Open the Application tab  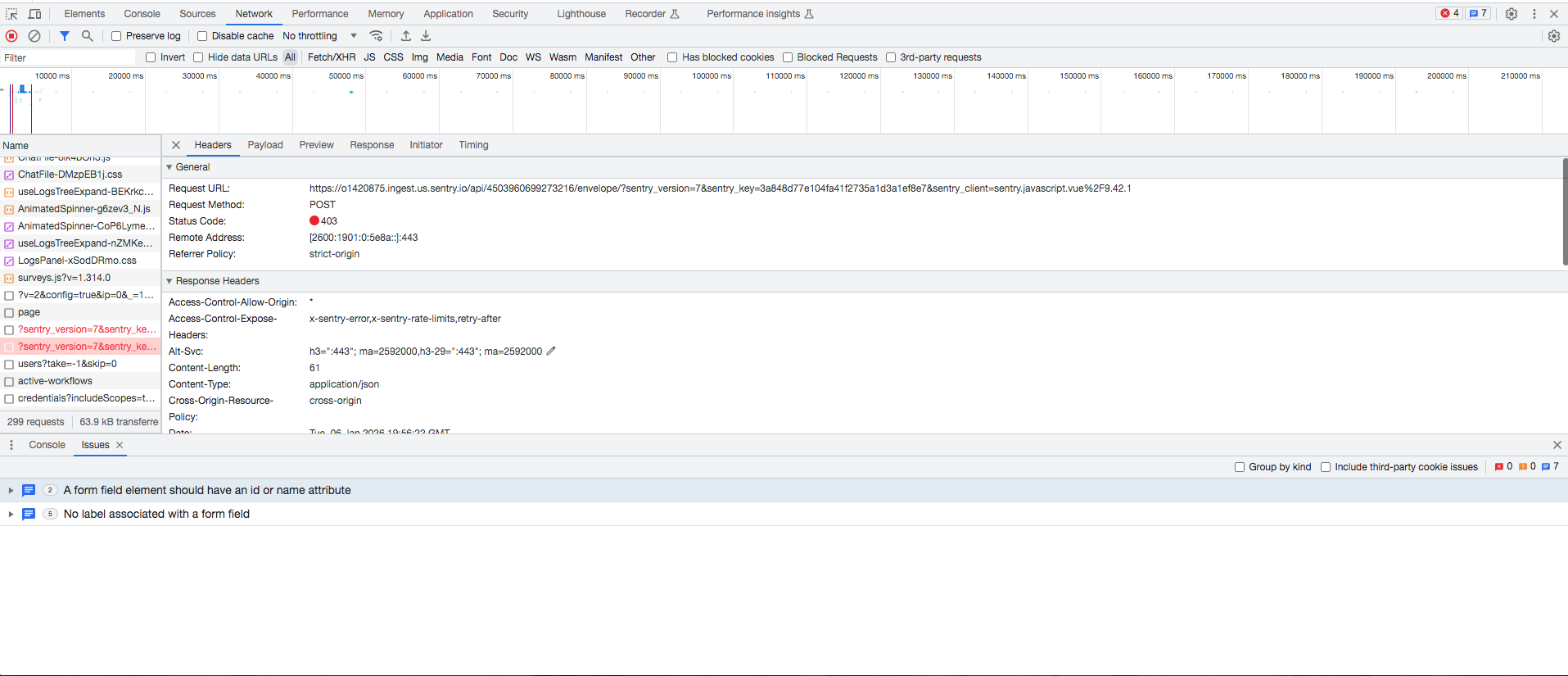(448, 14)
